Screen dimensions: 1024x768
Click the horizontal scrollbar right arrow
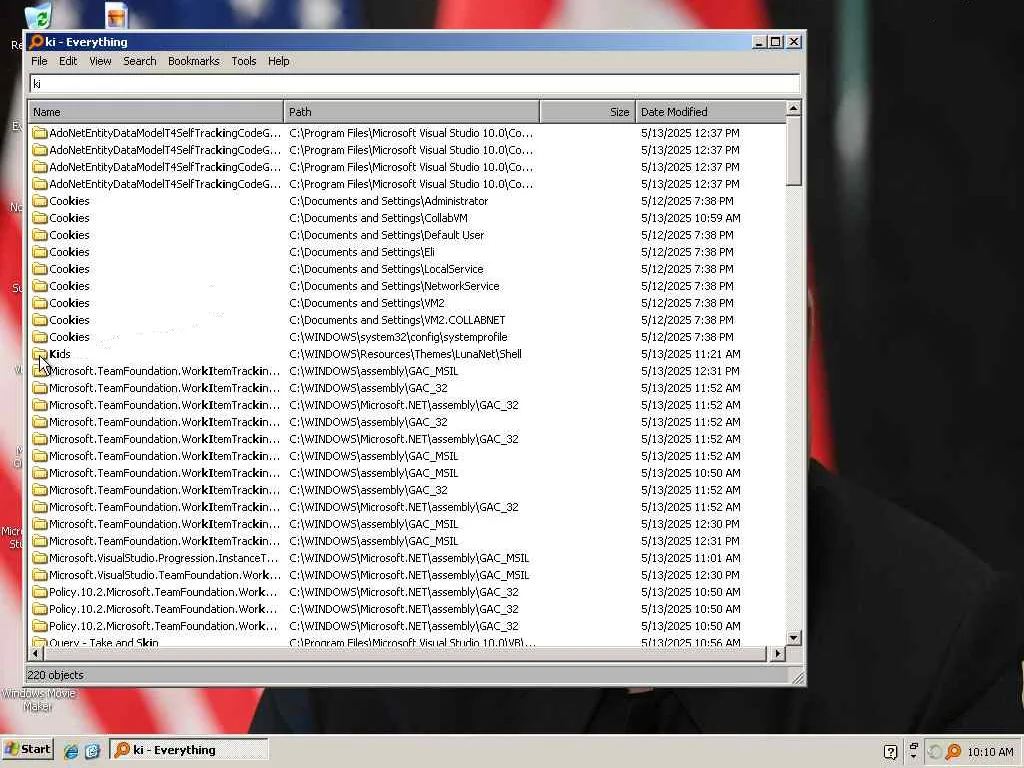(x=777, y=653)
